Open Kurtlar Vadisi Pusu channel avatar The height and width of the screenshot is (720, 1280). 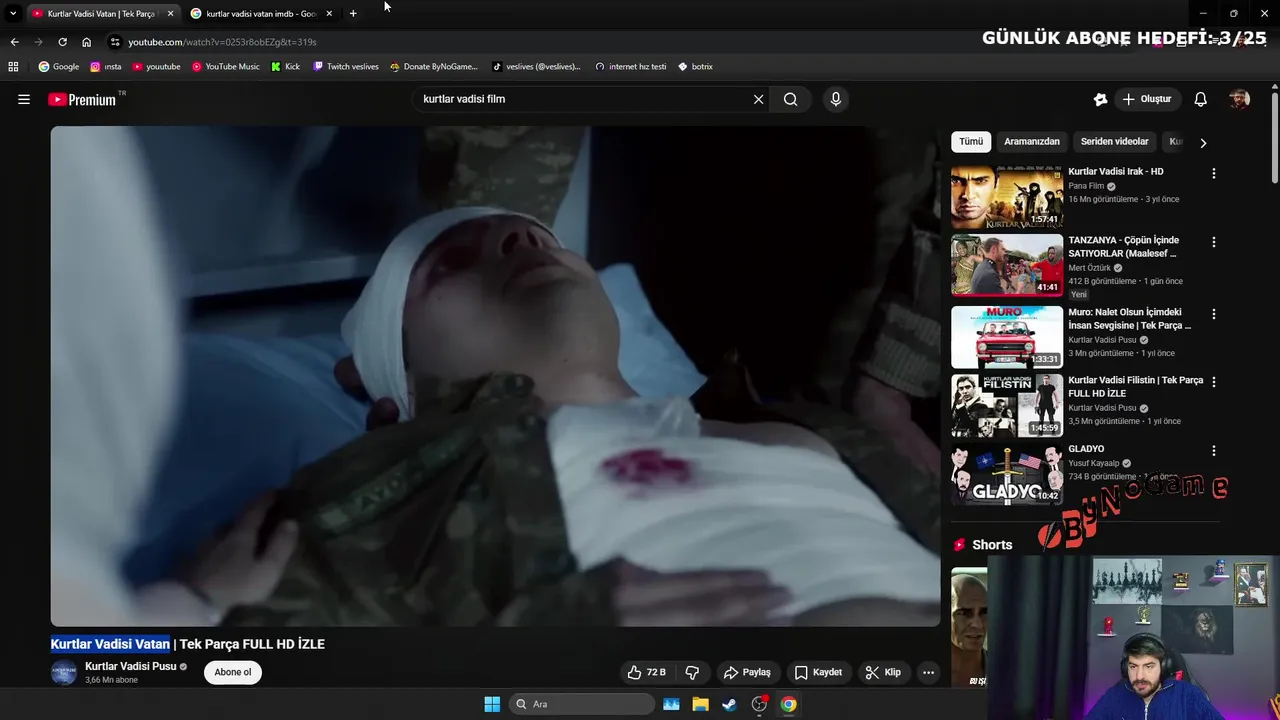[64, 672]
